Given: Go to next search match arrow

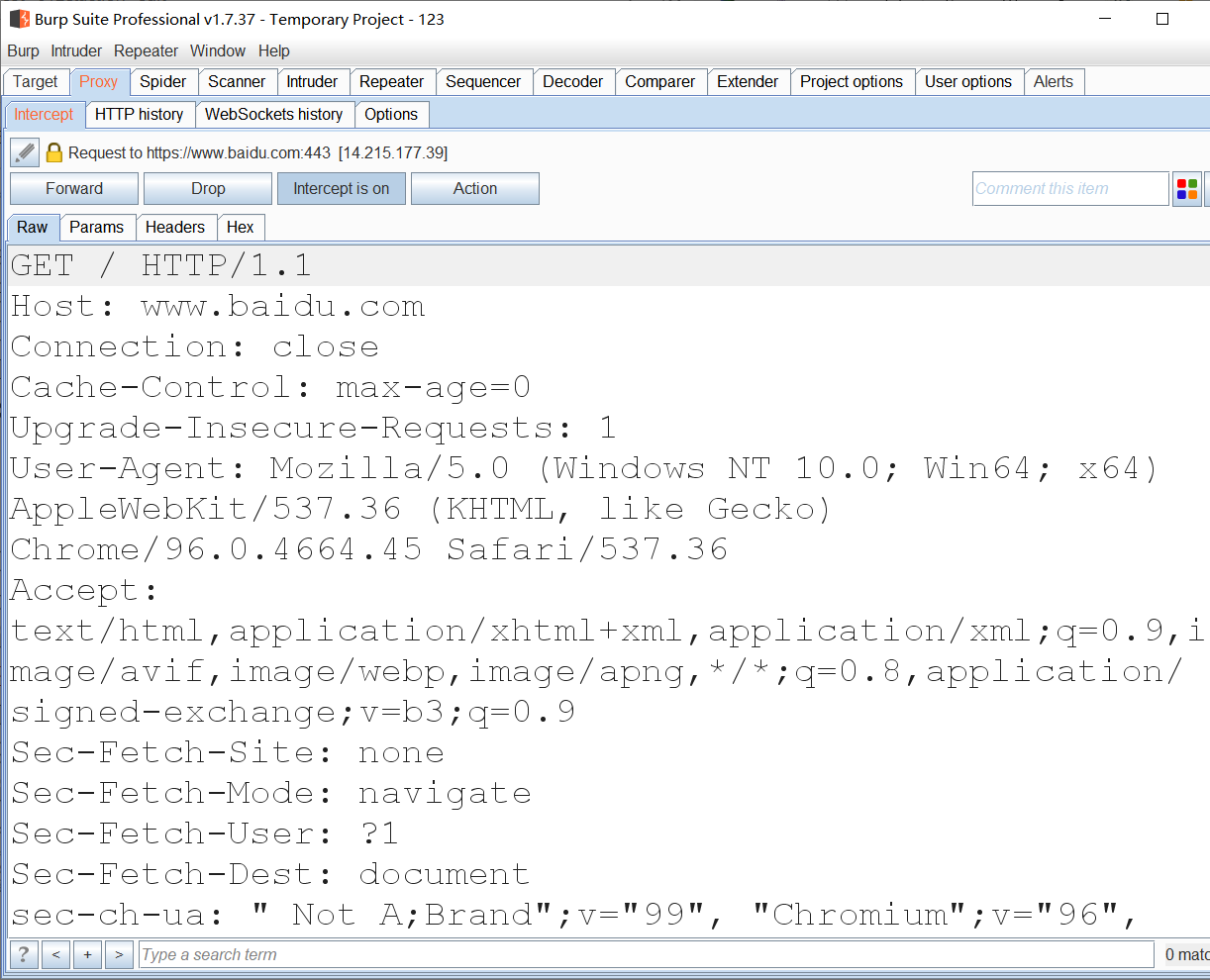Looking at the screenshot, I should pos(119,954).
